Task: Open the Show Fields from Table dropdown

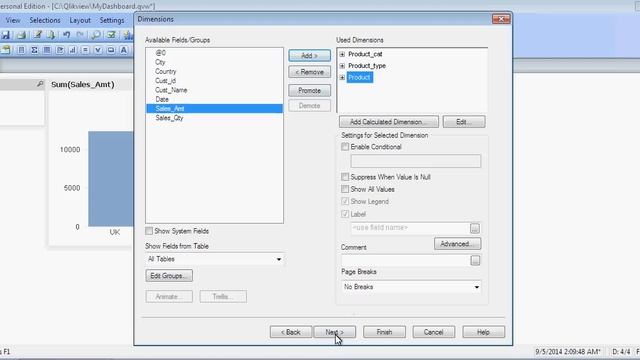Action: click(x=214, y=259)
